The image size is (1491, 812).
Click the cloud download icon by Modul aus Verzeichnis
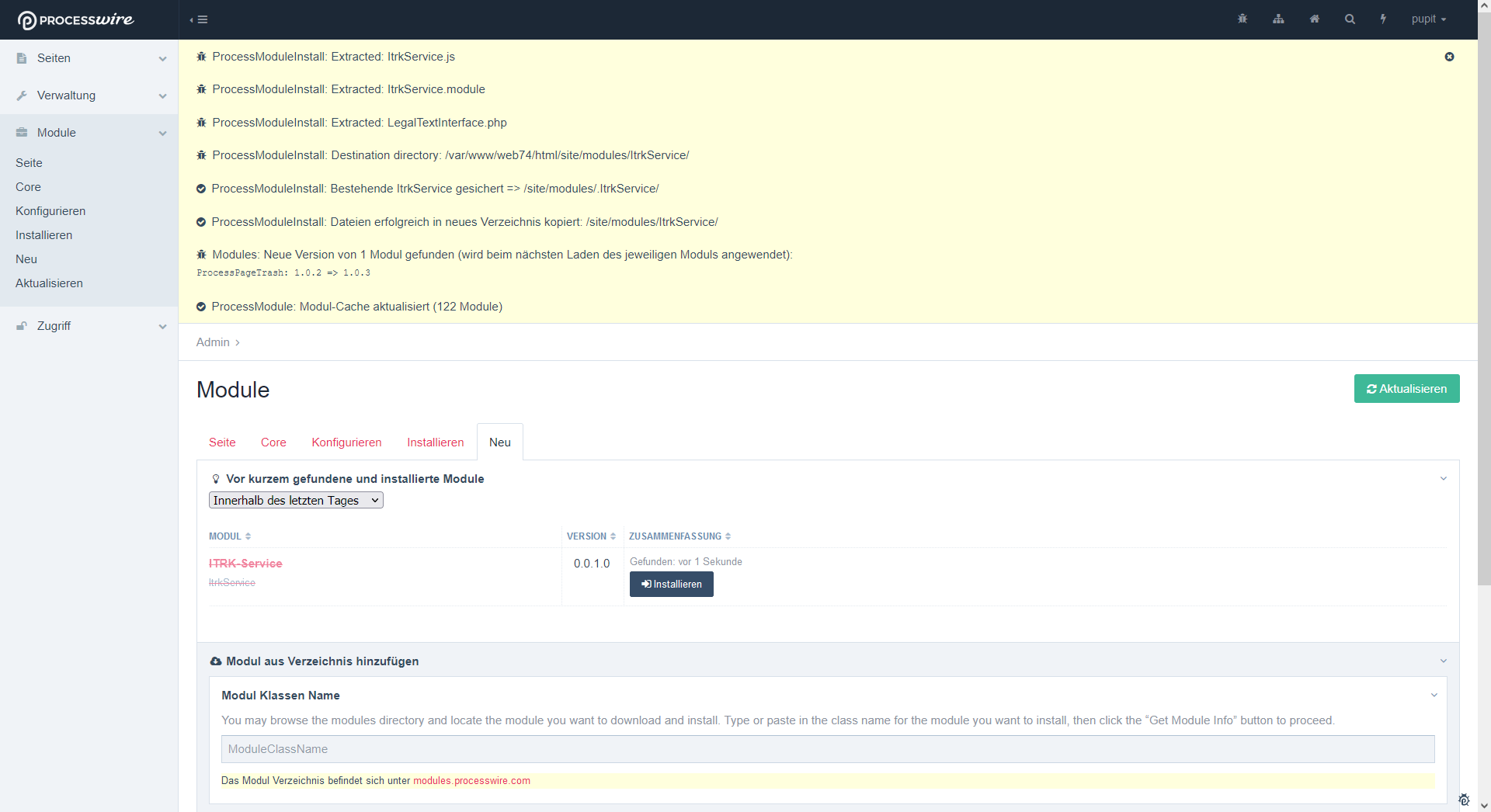coord(216,661)
